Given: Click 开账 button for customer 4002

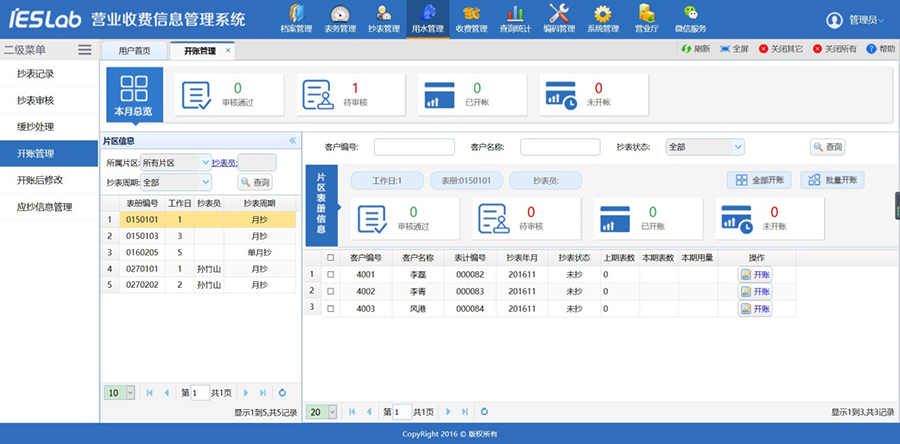Looking at the screenshot, I should coord(756,291).
